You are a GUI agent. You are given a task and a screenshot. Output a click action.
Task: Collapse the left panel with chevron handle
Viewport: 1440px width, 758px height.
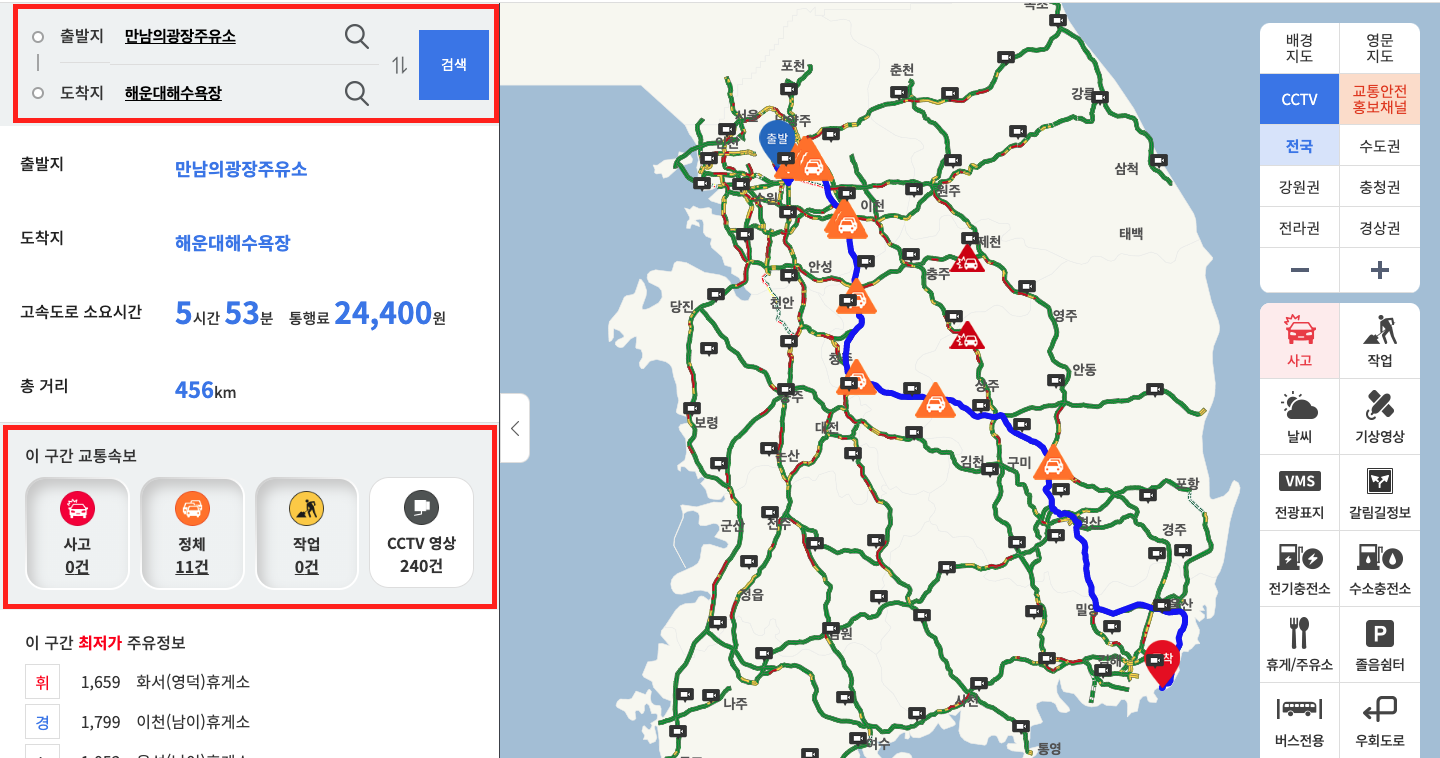click(515, 428)
